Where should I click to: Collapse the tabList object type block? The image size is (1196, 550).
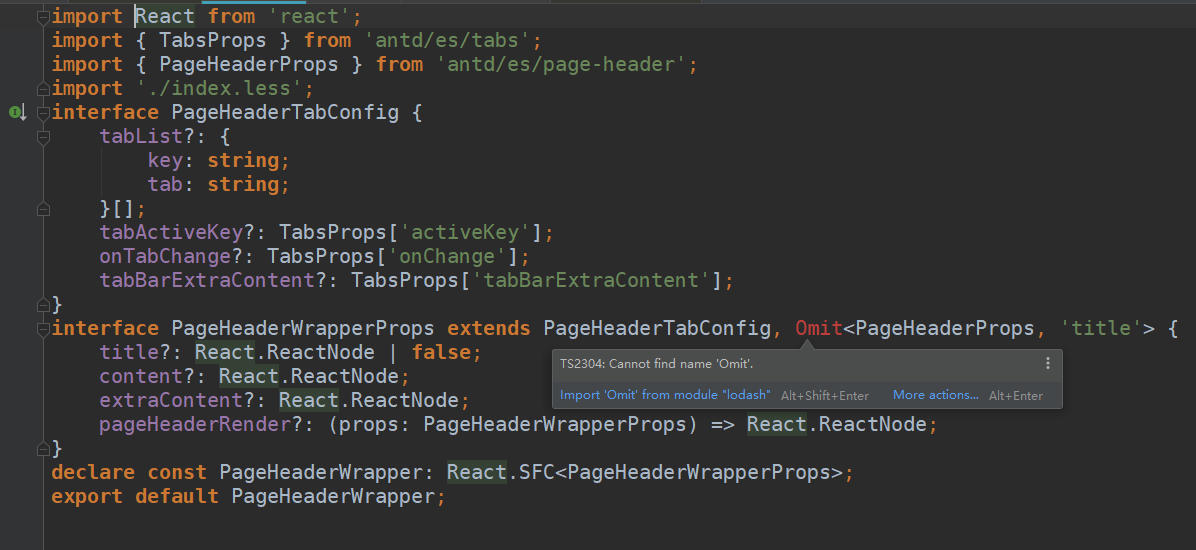click(x=43, y=137)
